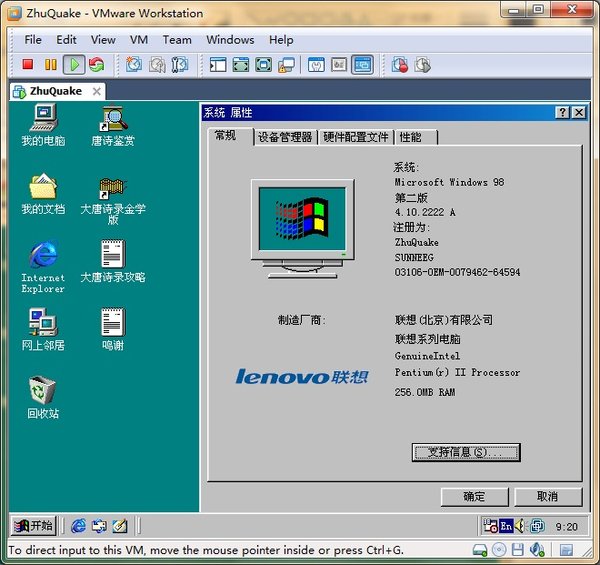Click the floppy drive status icon
Viewport: 600px width, 565px height.
(x=518, y=550)
